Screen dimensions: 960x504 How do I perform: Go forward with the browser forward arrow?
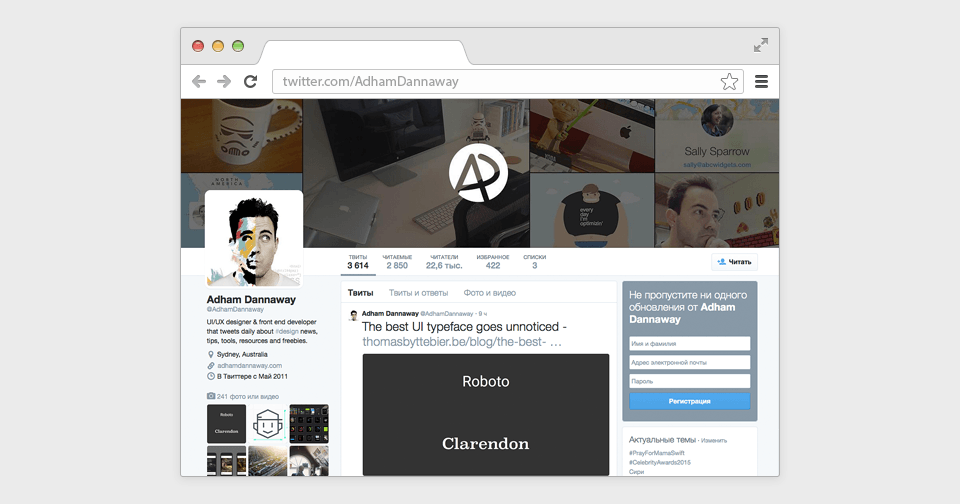(x=224, y=81)
